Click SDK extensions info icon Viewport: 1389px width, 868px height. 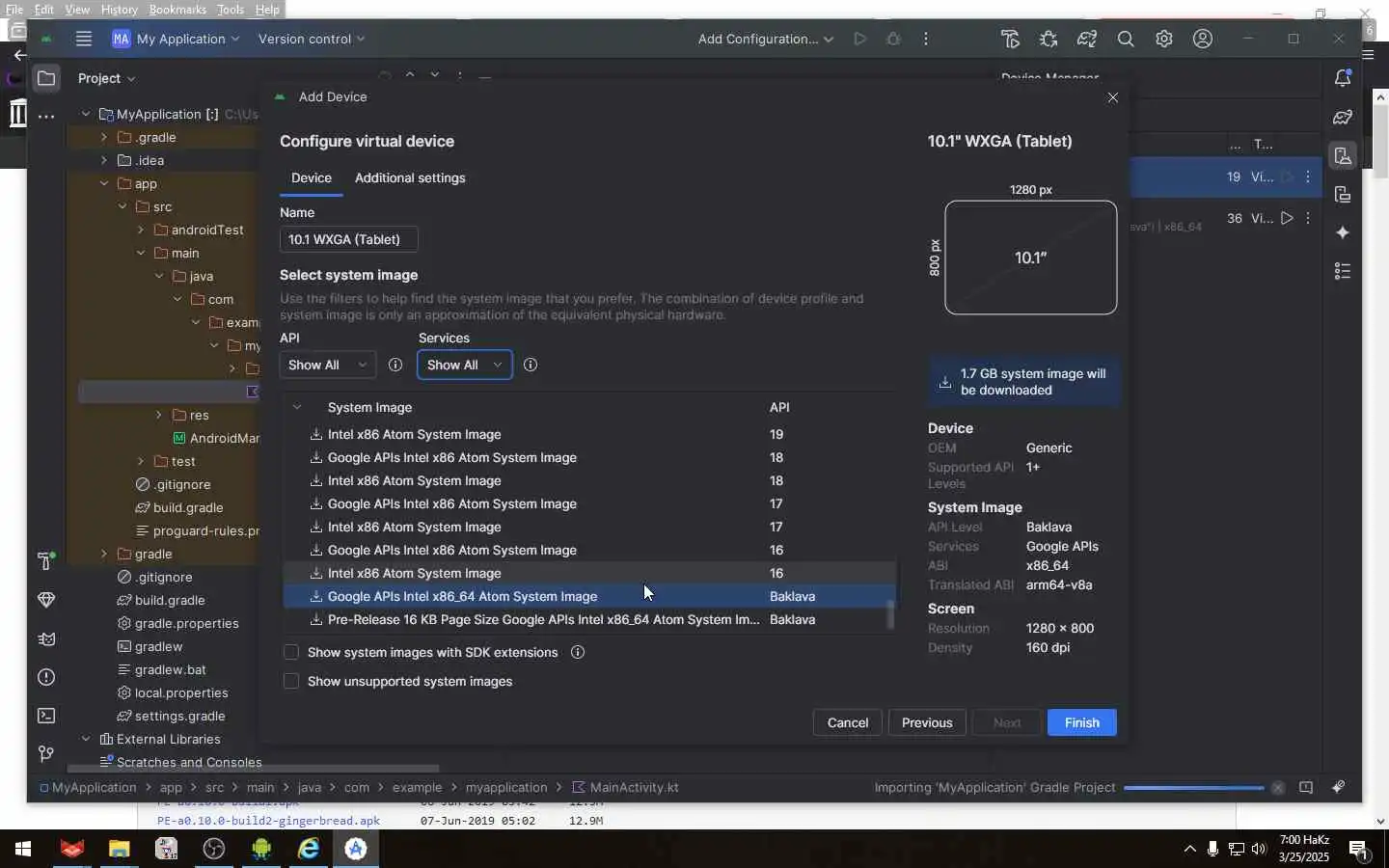coord(578,652)
